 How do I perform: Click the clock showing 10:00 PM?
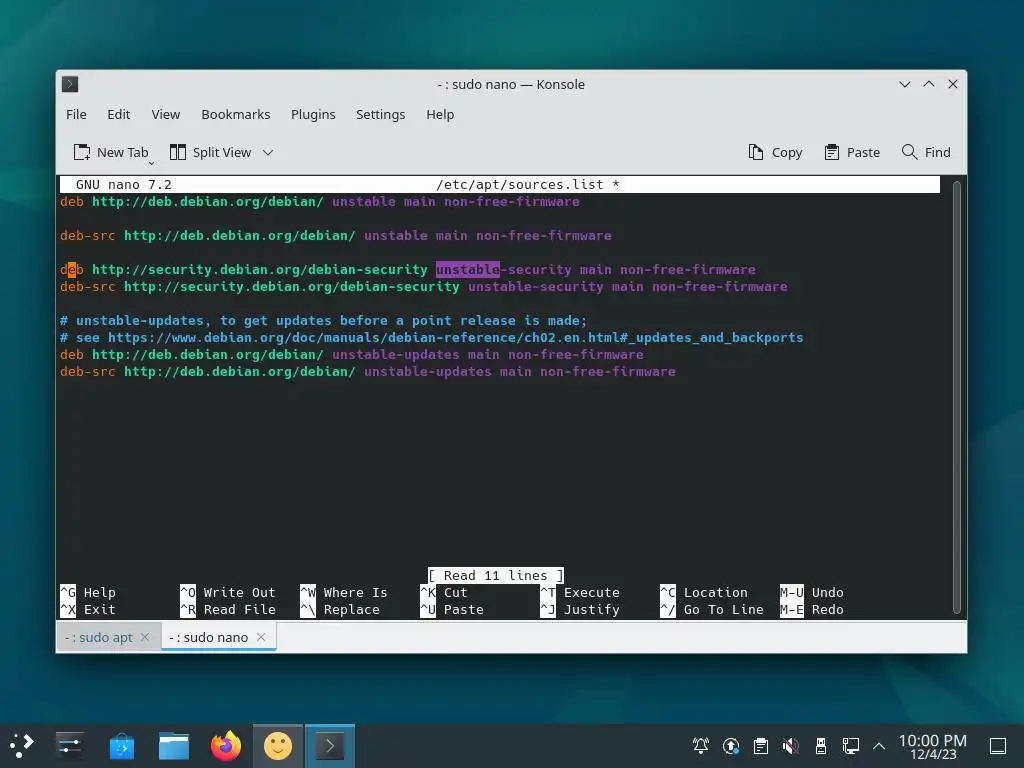click(x=933, y=746)
